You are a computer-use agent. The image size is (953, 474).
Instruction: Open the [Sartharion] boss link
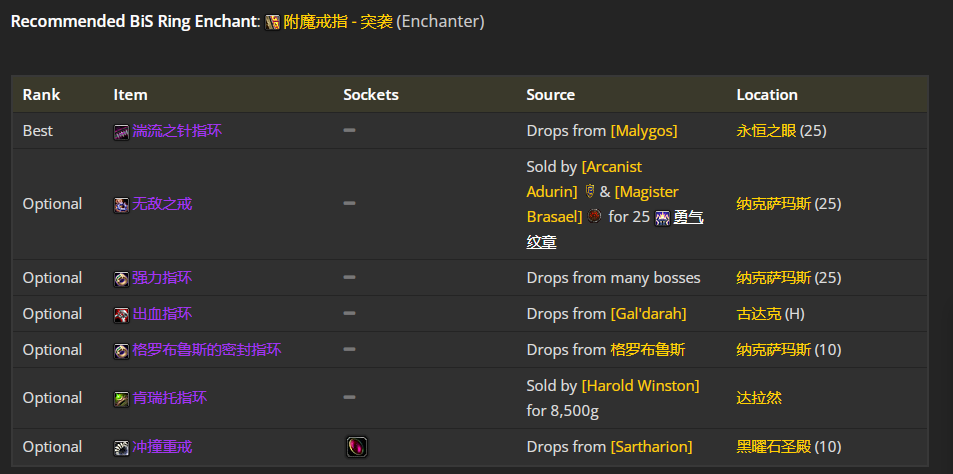coord(651,447)
